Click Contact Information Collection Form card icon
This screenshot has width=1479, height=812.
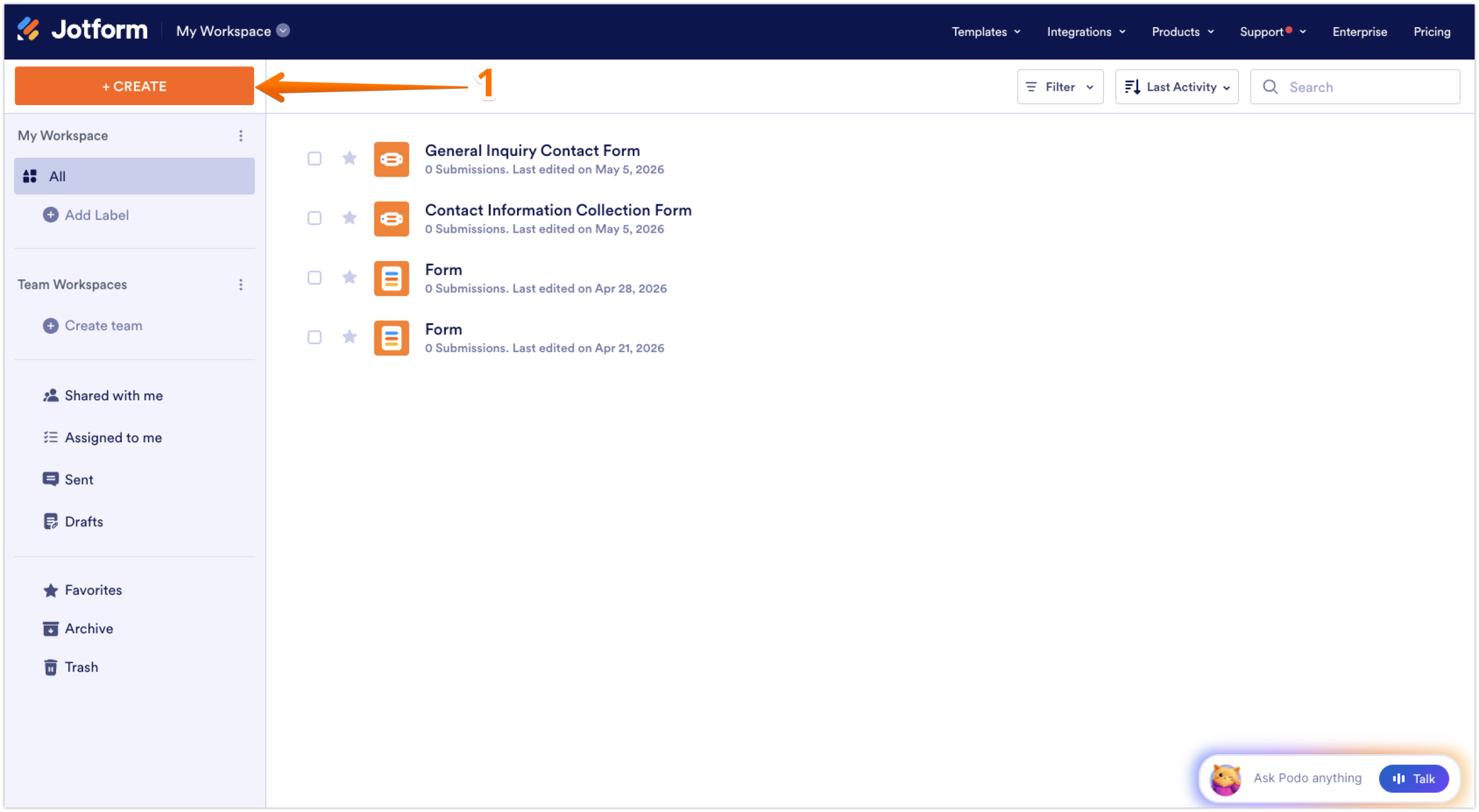point(392,219)
